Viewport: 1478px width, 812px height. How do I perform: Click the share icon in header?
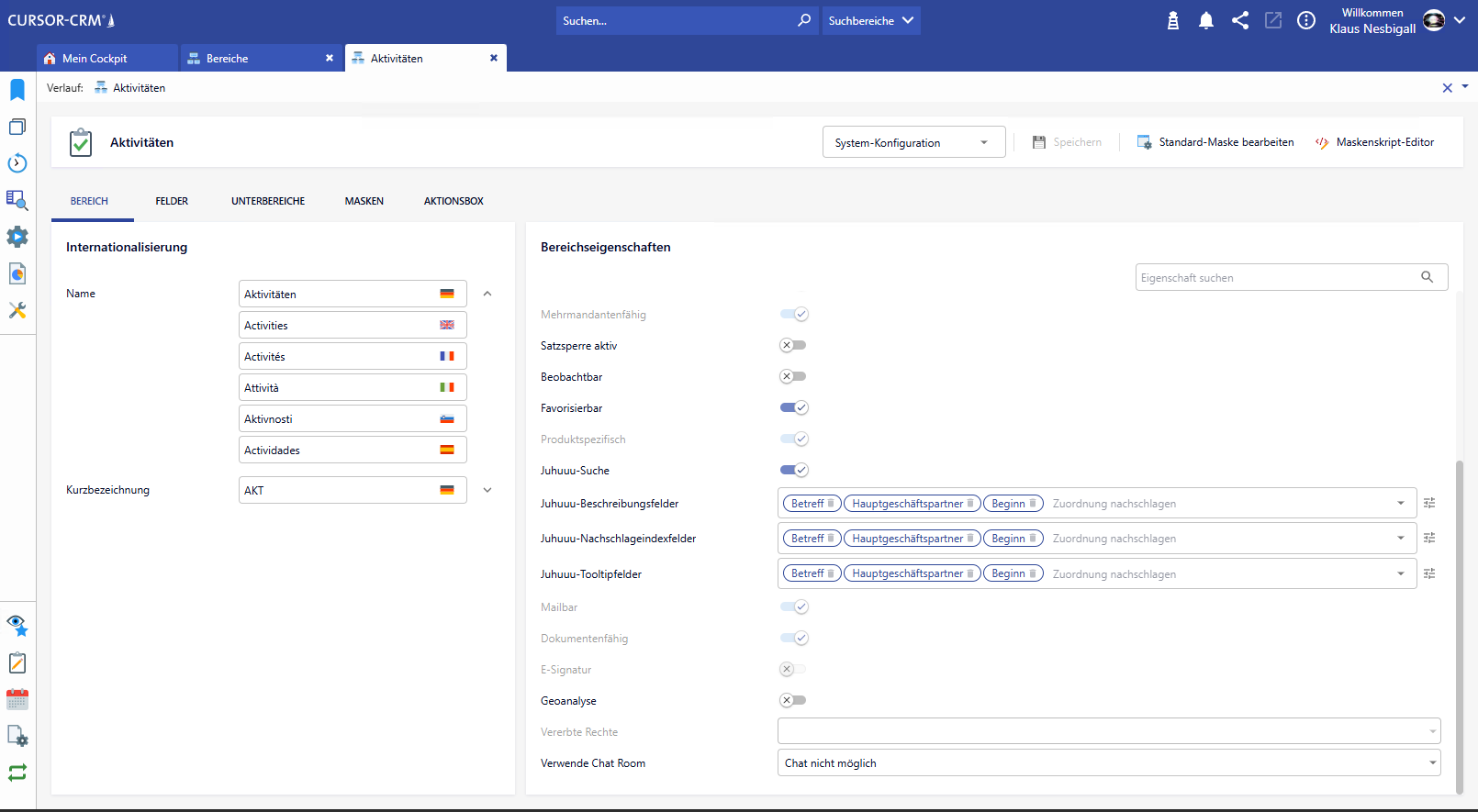point(1240,20)
